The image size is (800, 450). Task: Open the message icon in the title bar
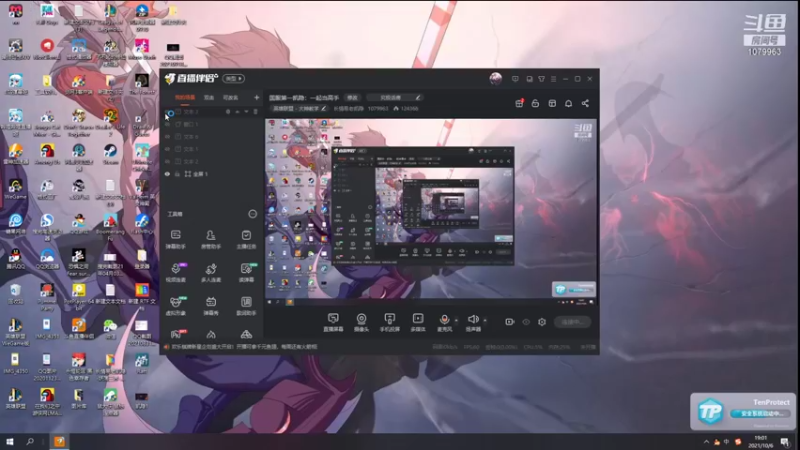[515, 79]
